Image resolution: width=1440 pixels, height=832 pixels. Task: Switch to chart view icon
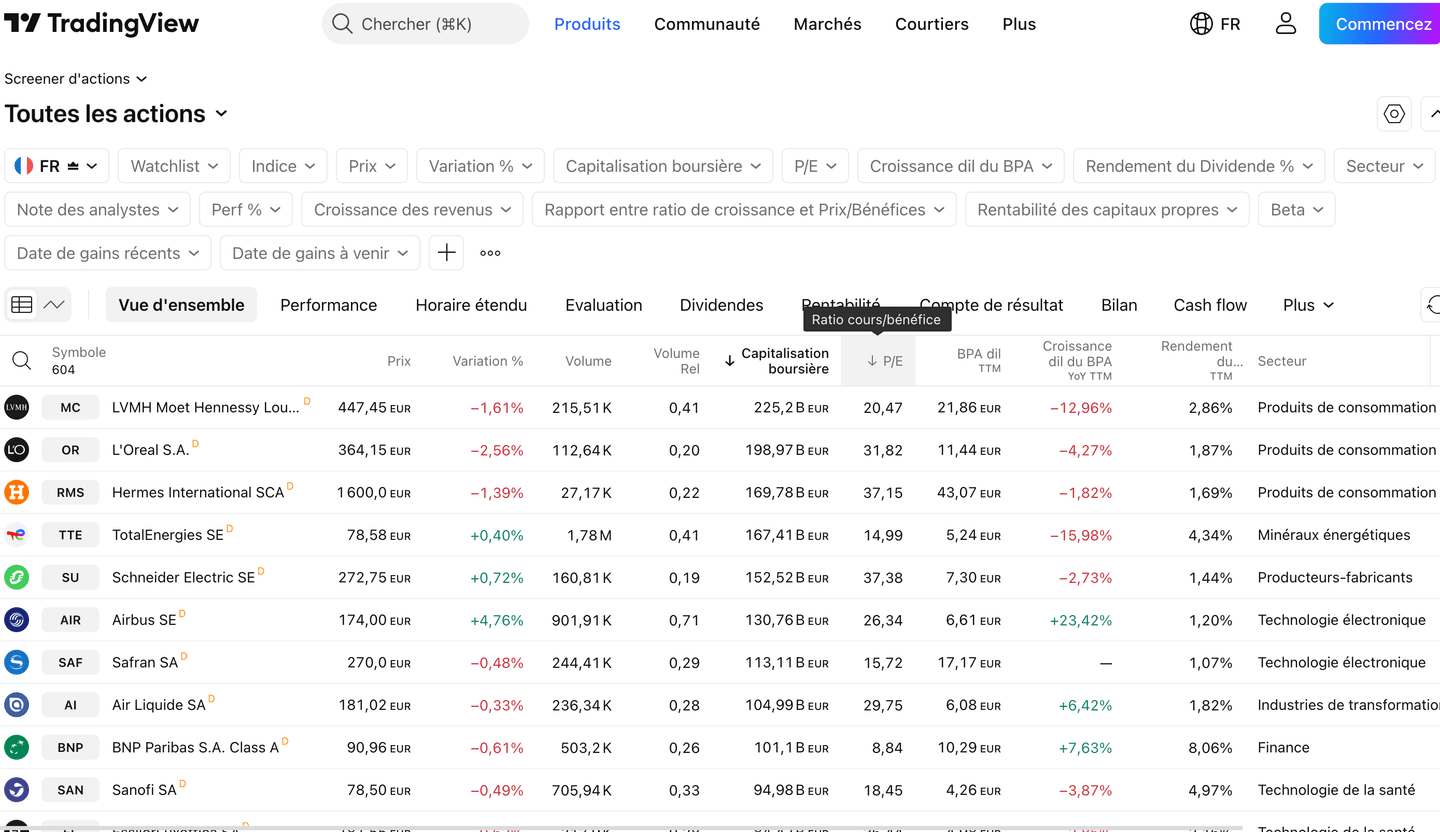tap(54, 305)
